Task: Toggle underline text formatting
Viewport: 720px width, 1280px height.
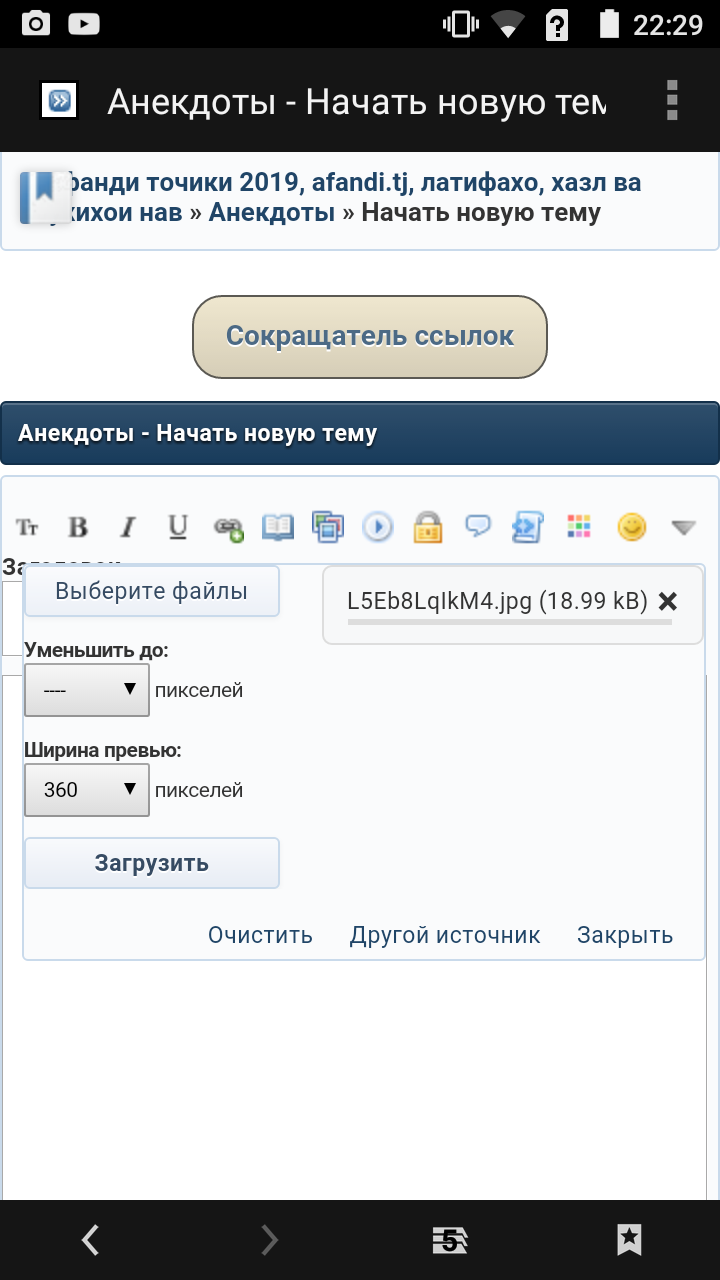Action: [x=177, y=527]
